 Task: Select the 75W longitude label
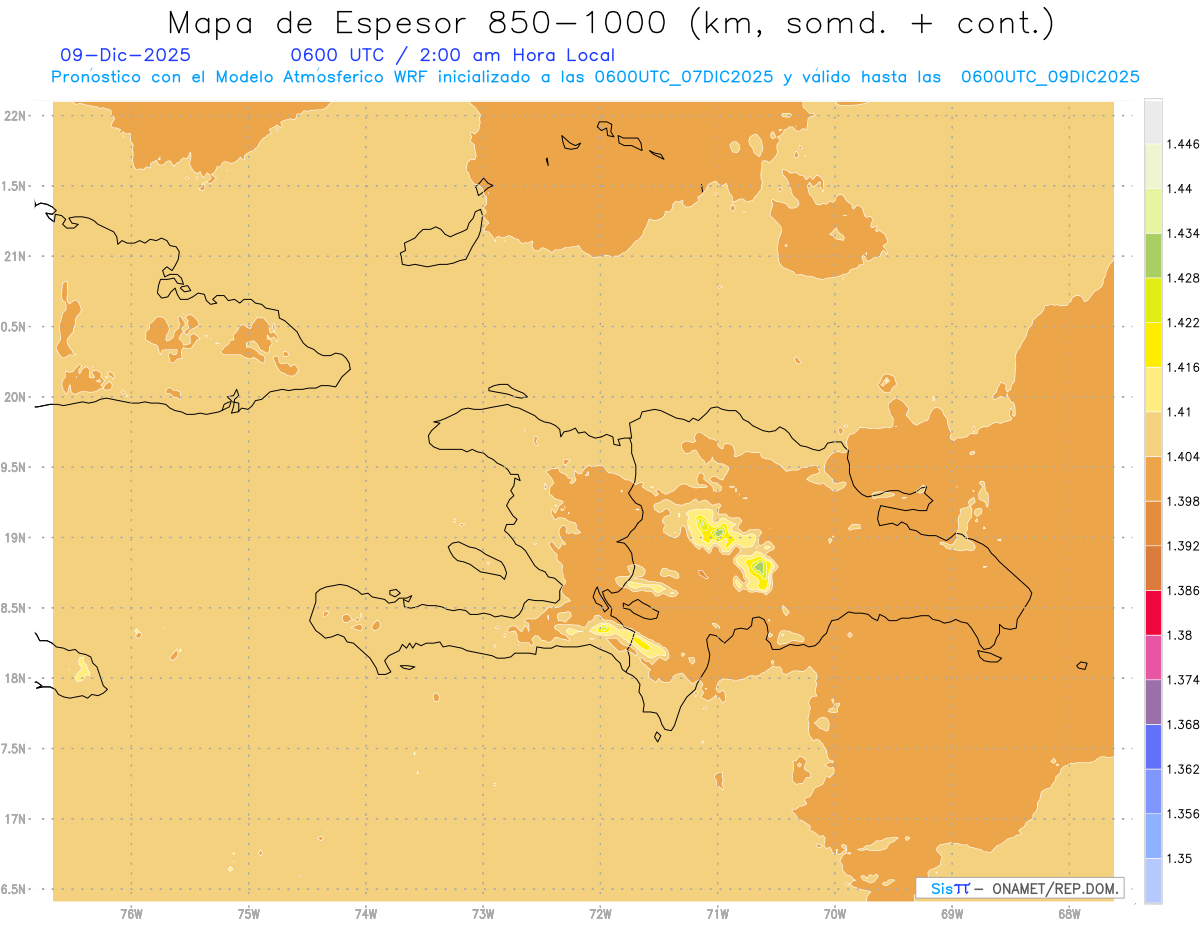249,914
